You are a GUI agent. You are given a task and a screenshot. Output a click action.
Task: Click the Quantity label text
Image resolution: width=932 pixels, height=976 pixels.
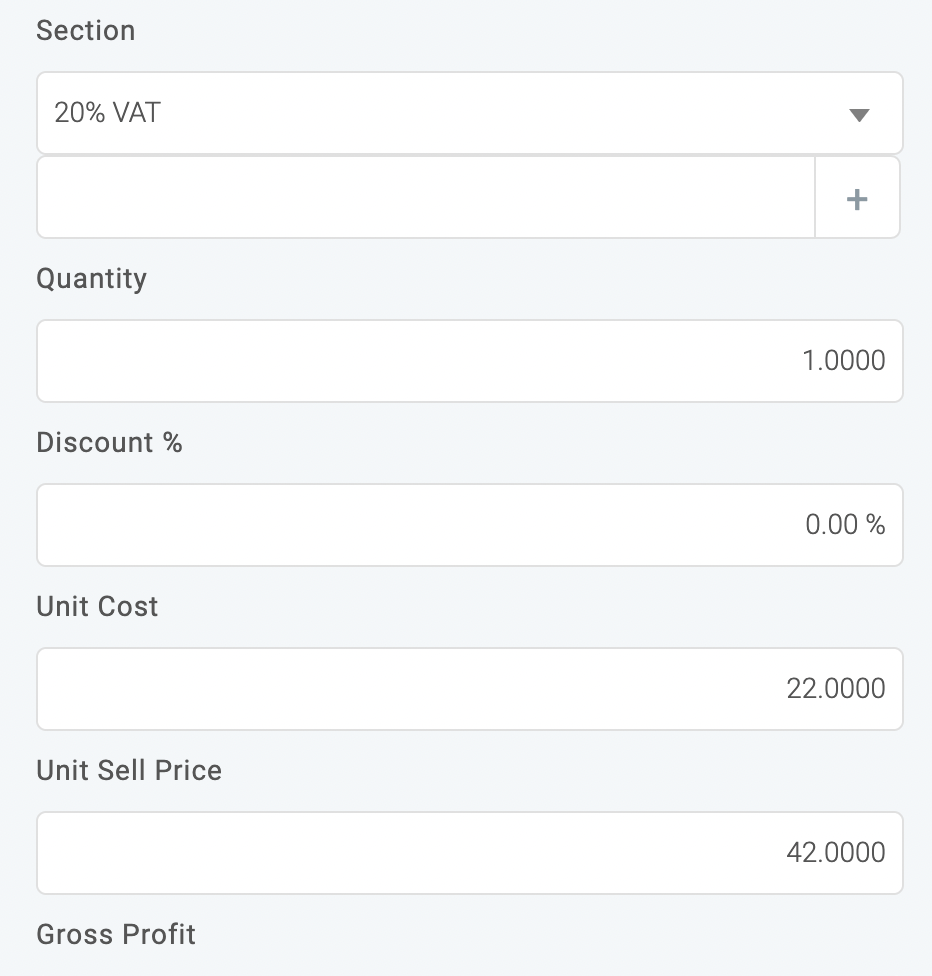[x=92, y=278]
